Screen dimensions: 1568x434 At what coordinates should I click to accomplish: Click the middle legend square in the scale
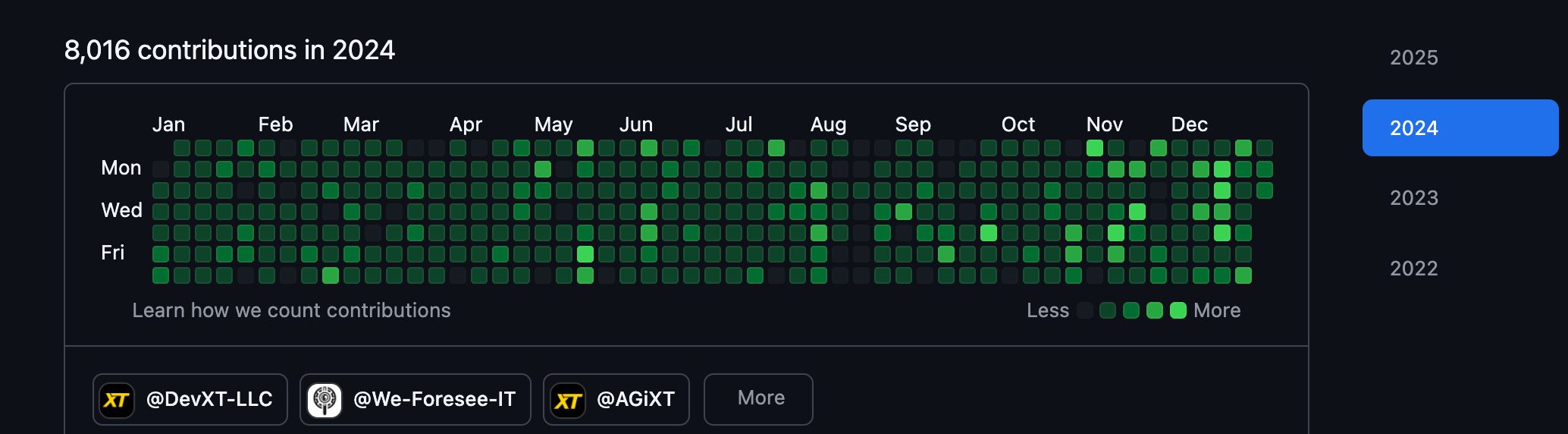[1131, 310]
